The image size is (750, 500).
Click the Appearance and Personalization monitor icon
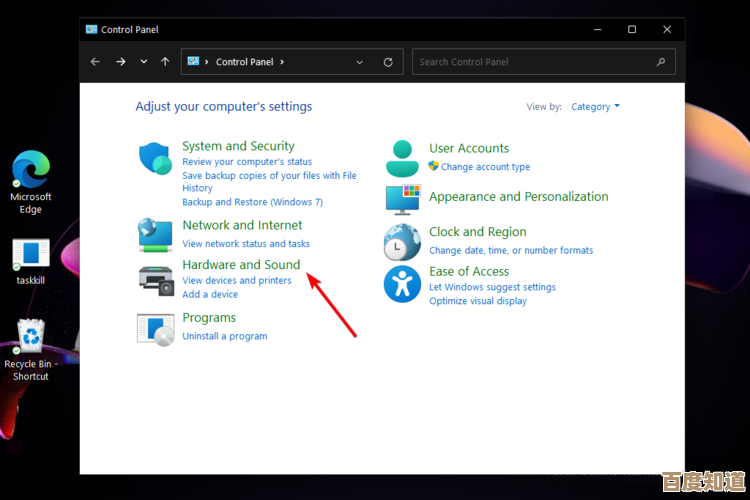[402, 198]
